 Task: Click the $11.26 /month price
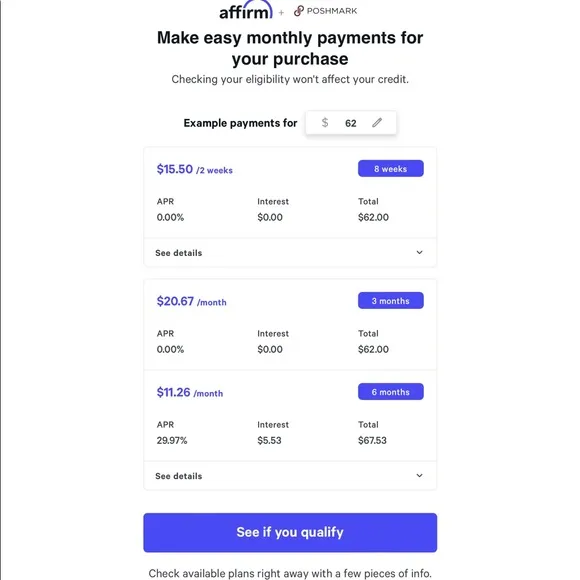click(x=190, y=392)
